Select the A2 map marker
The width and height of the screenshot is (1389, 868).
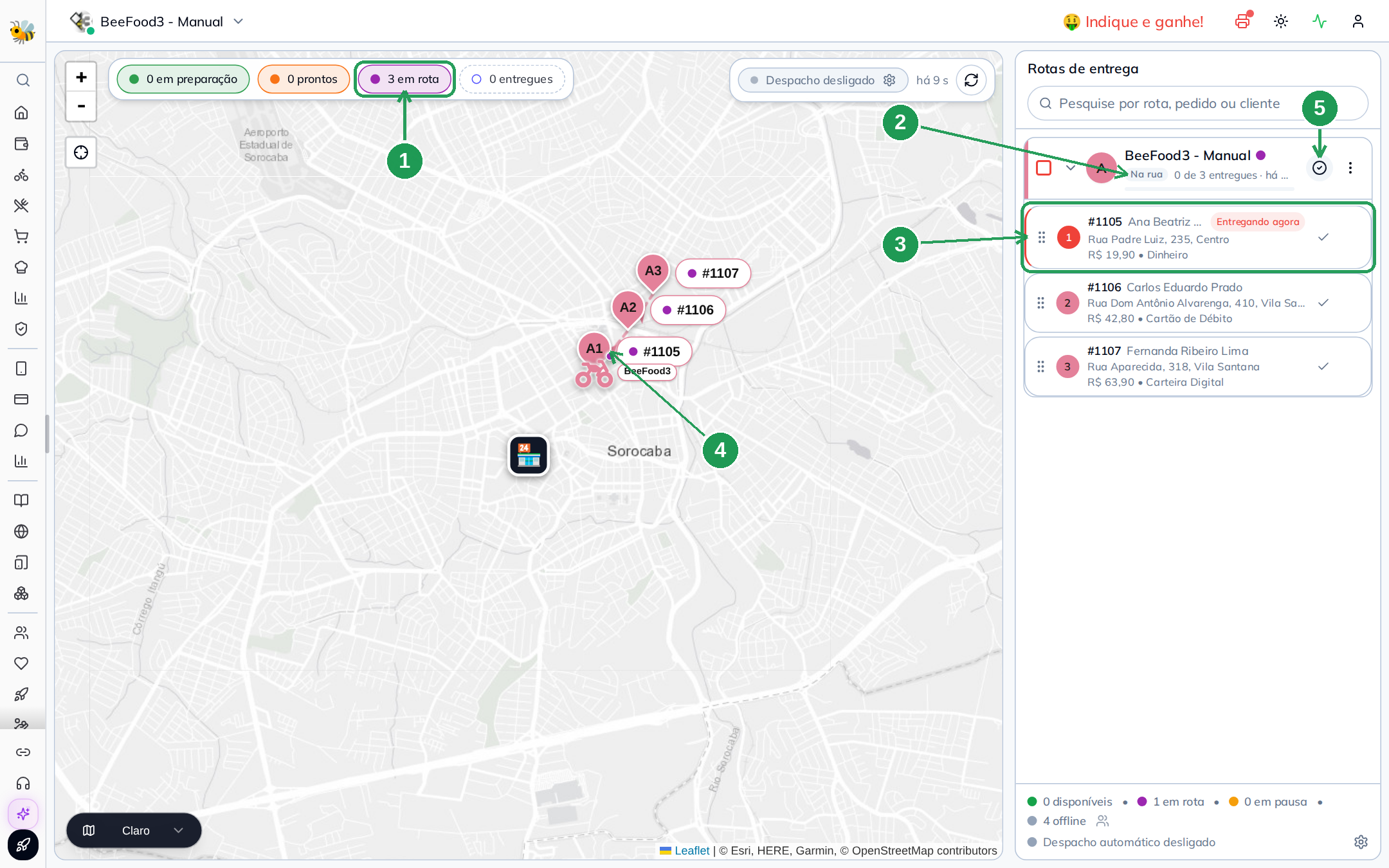pyautogui.click(x=628, y=309)
